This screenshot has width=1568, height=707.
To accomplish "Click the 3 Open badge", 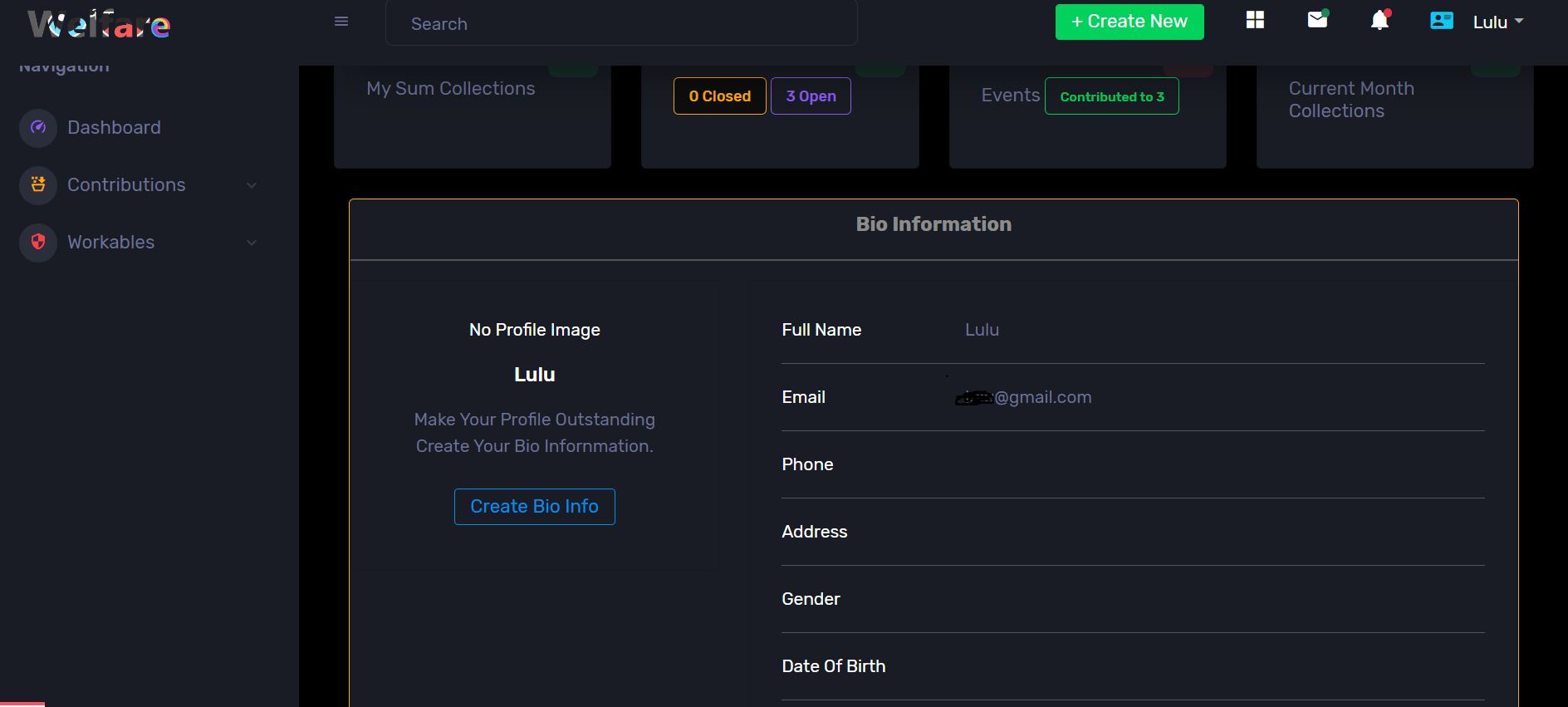I will [811, 96].
